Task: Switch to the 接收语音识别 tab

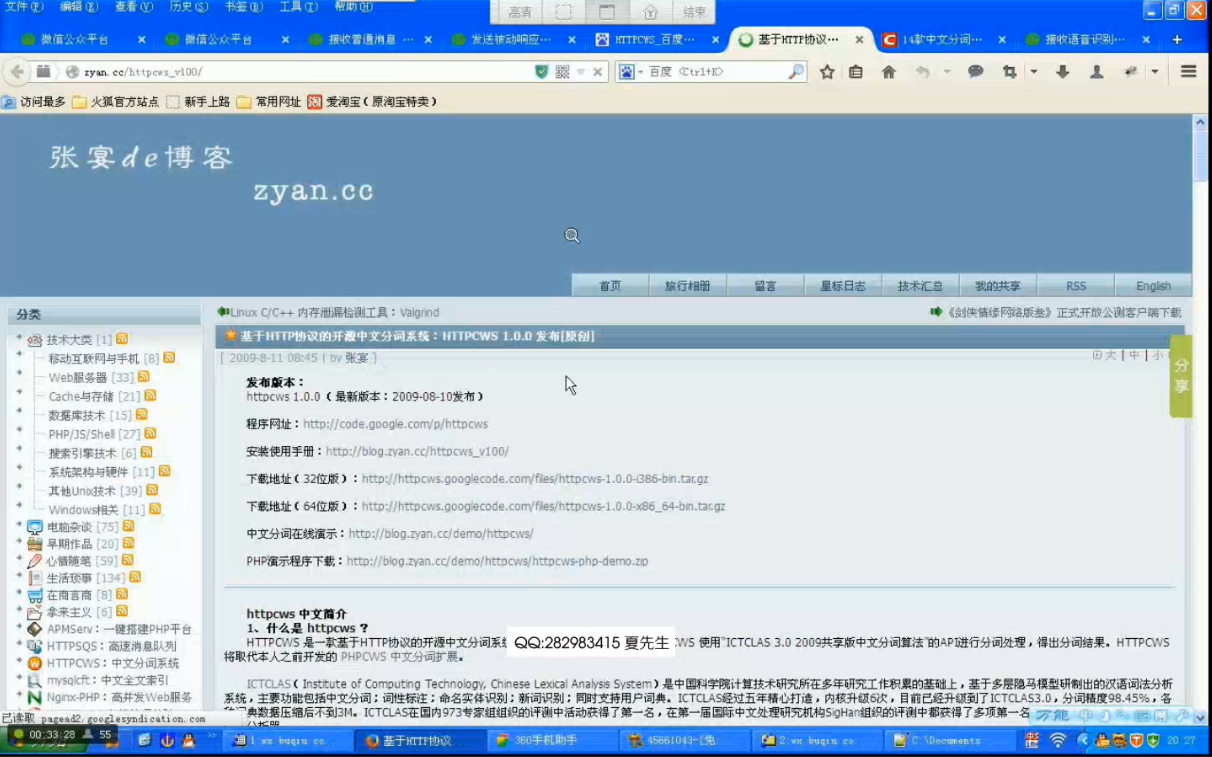Action: click(x=1085, y=40)
